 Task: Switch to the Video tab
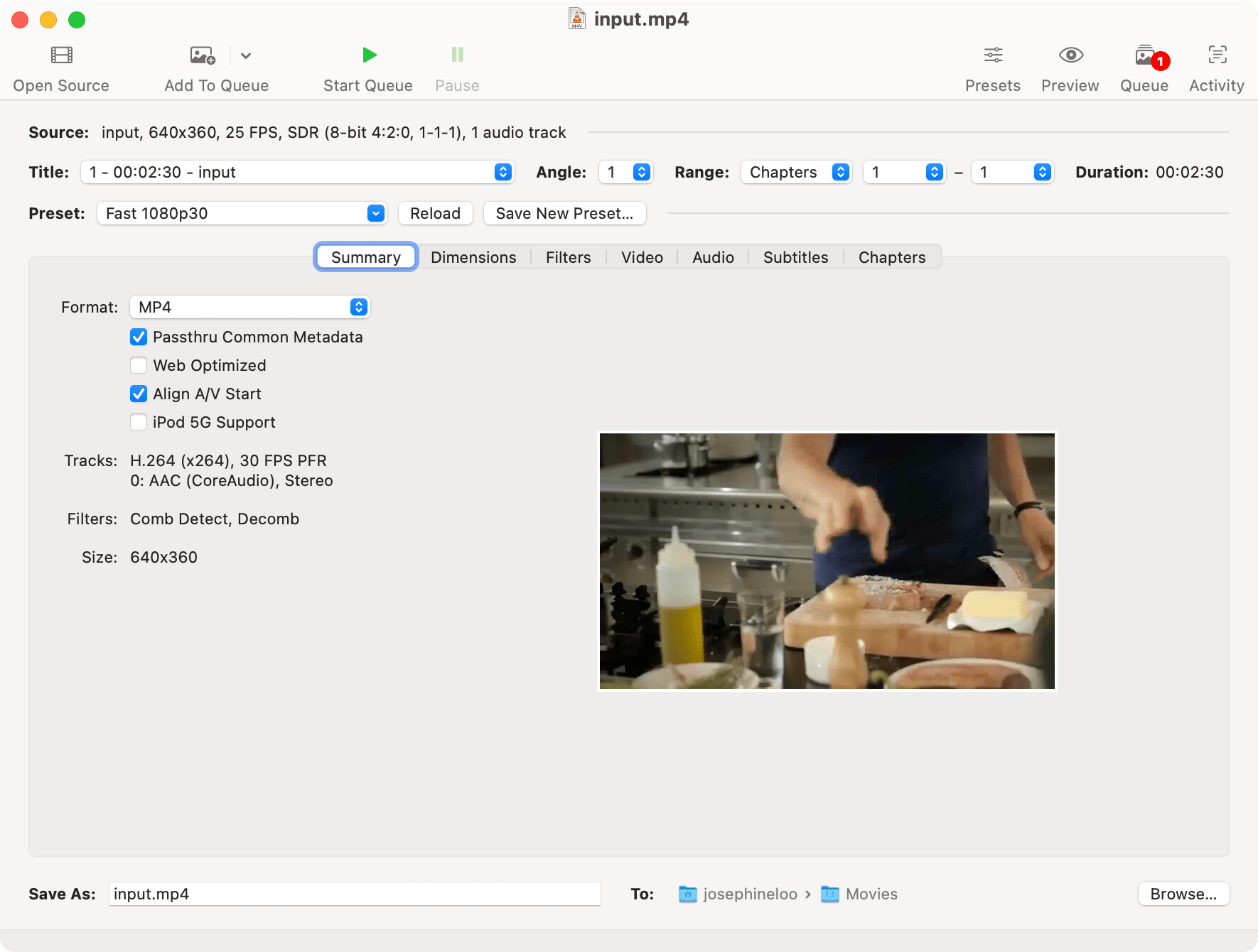tap(642, 257)
